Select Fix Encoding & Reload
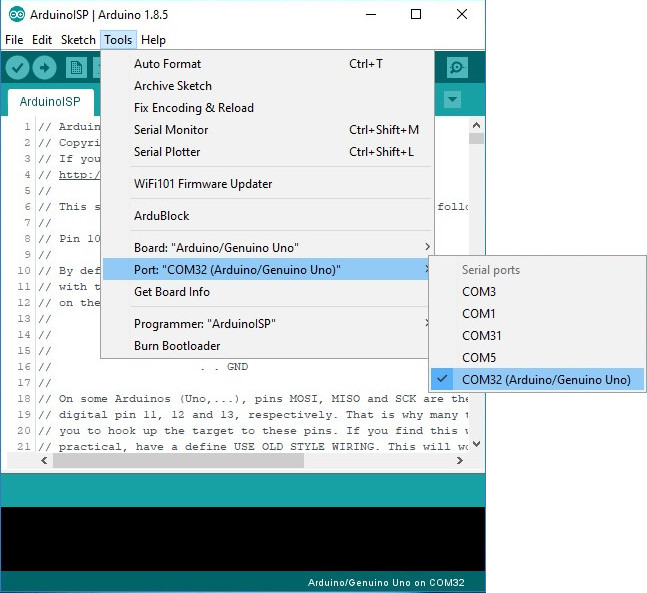Screen dimensions: 647x593 (x=267, y=108)
